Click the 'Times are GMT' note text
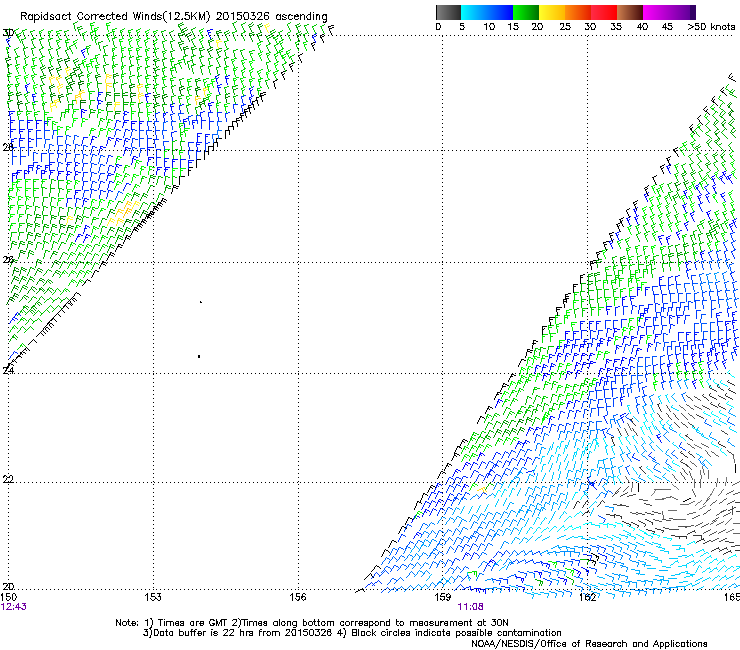The width and height of the screenshot is (740, 650). [193, 623]
